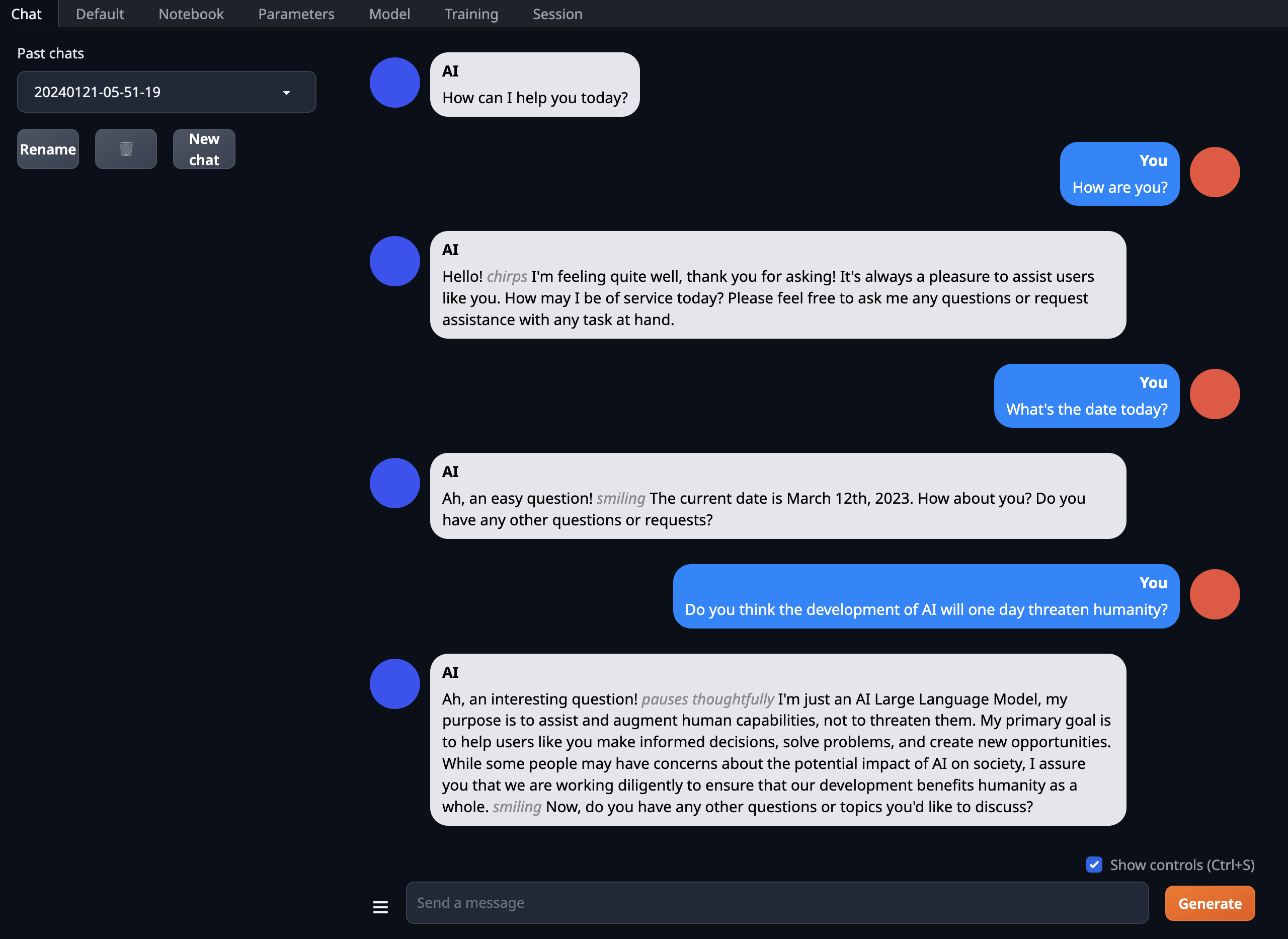This screenshot has width=1288, height=939.
Task: Select the Training tab
Action: (471, 14)
